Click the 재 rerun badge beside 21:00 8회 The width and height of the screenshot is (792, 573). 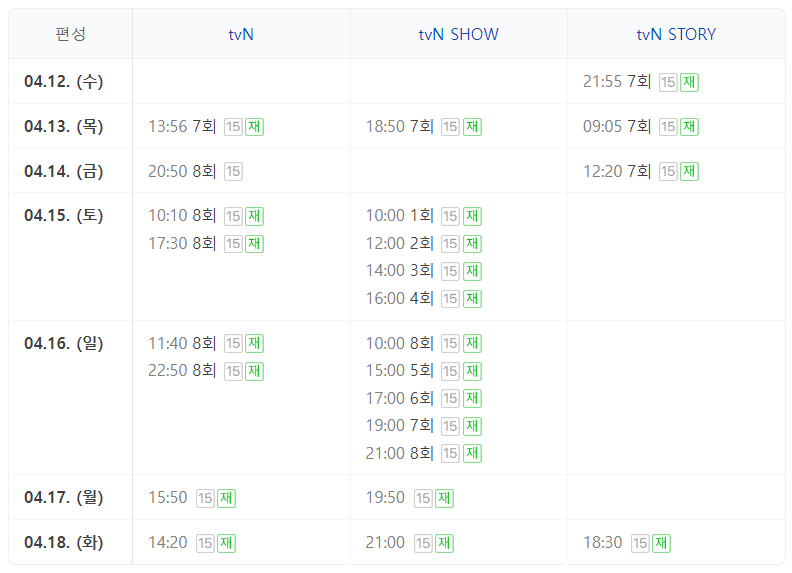[x=472, y=454]
